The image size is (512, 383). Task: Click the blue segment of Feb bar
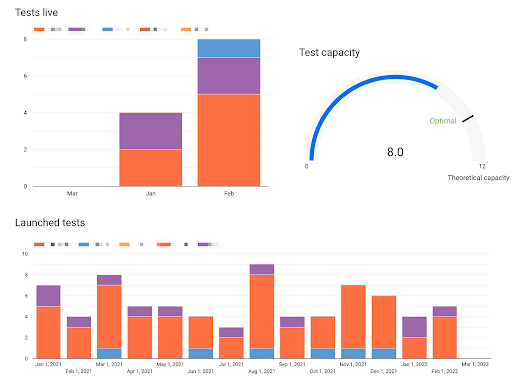click(x=229, y=48)
